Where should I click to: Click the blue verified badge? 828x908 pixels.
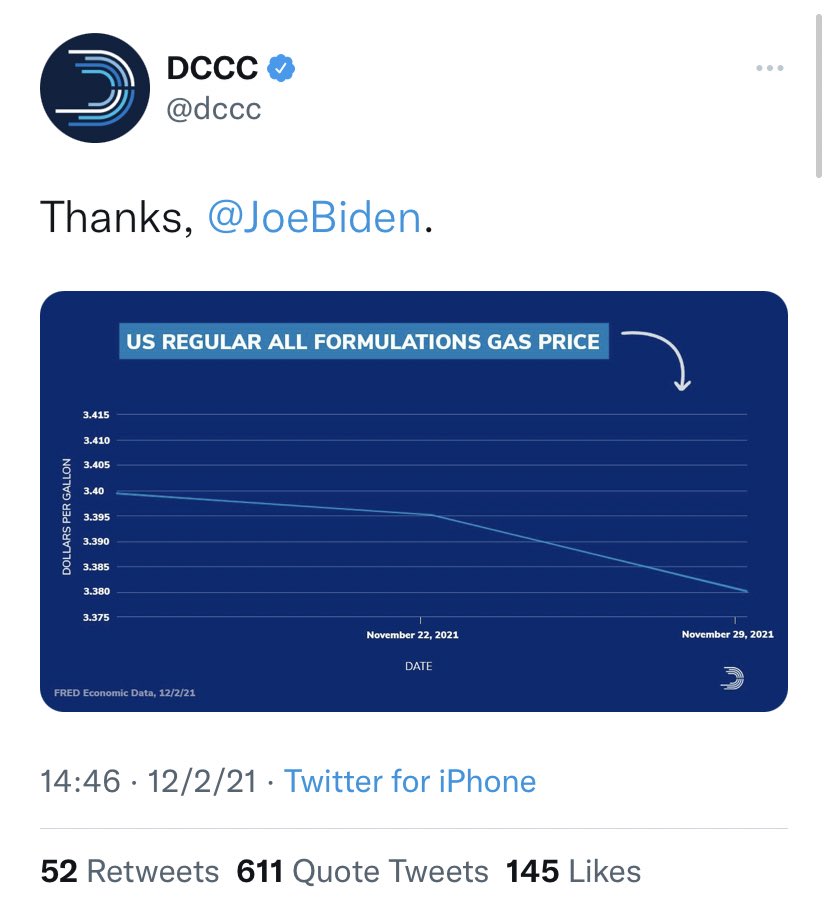coord(281,68)
